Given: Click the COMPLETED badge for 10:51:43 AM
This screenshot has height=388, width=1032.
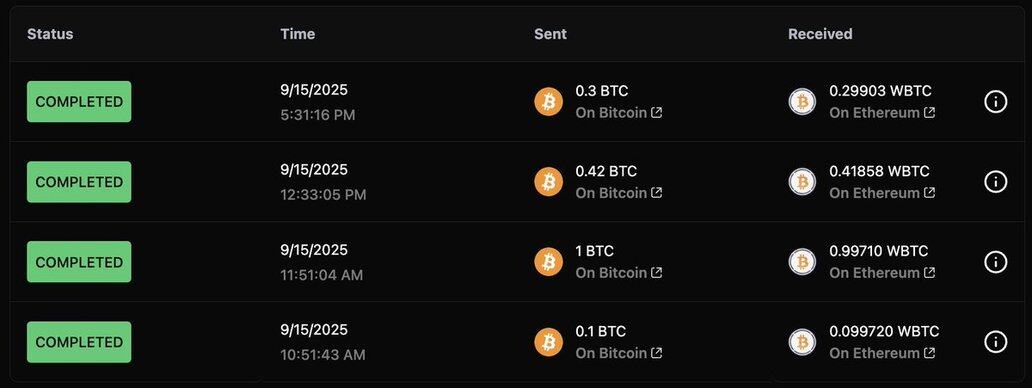Looking at the screenshot, I should coord(79,342).
